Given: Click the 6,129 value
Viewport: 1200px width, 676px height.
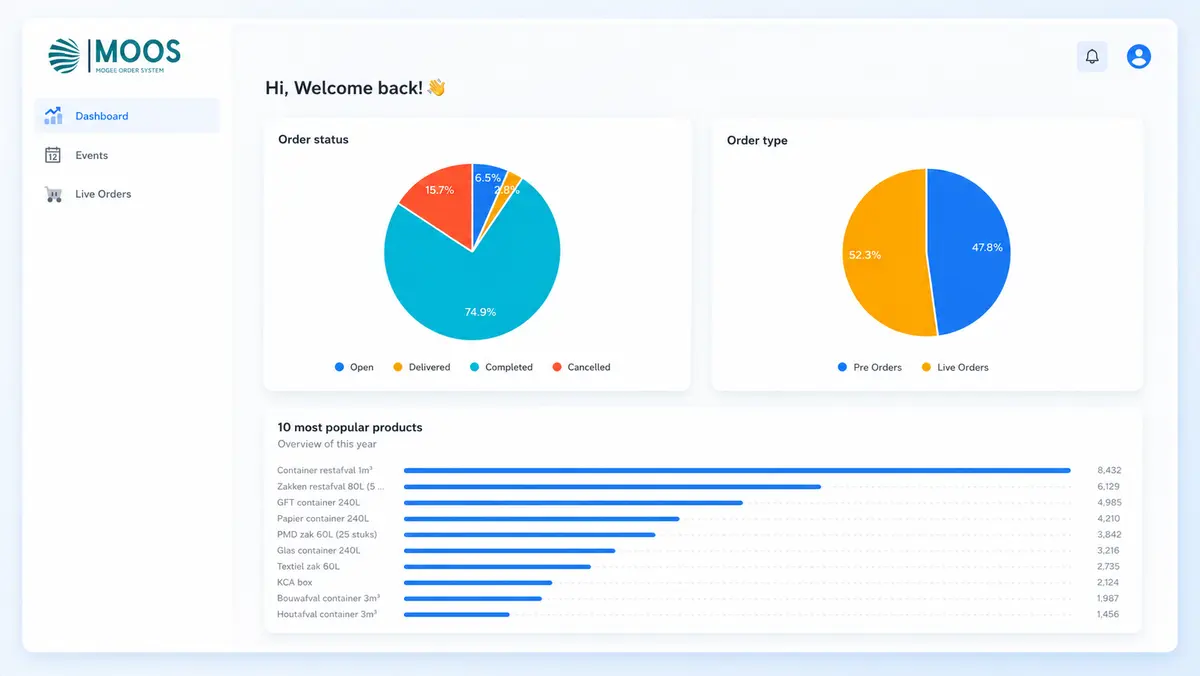Looking at the screenshot, I should [1109, 486].
